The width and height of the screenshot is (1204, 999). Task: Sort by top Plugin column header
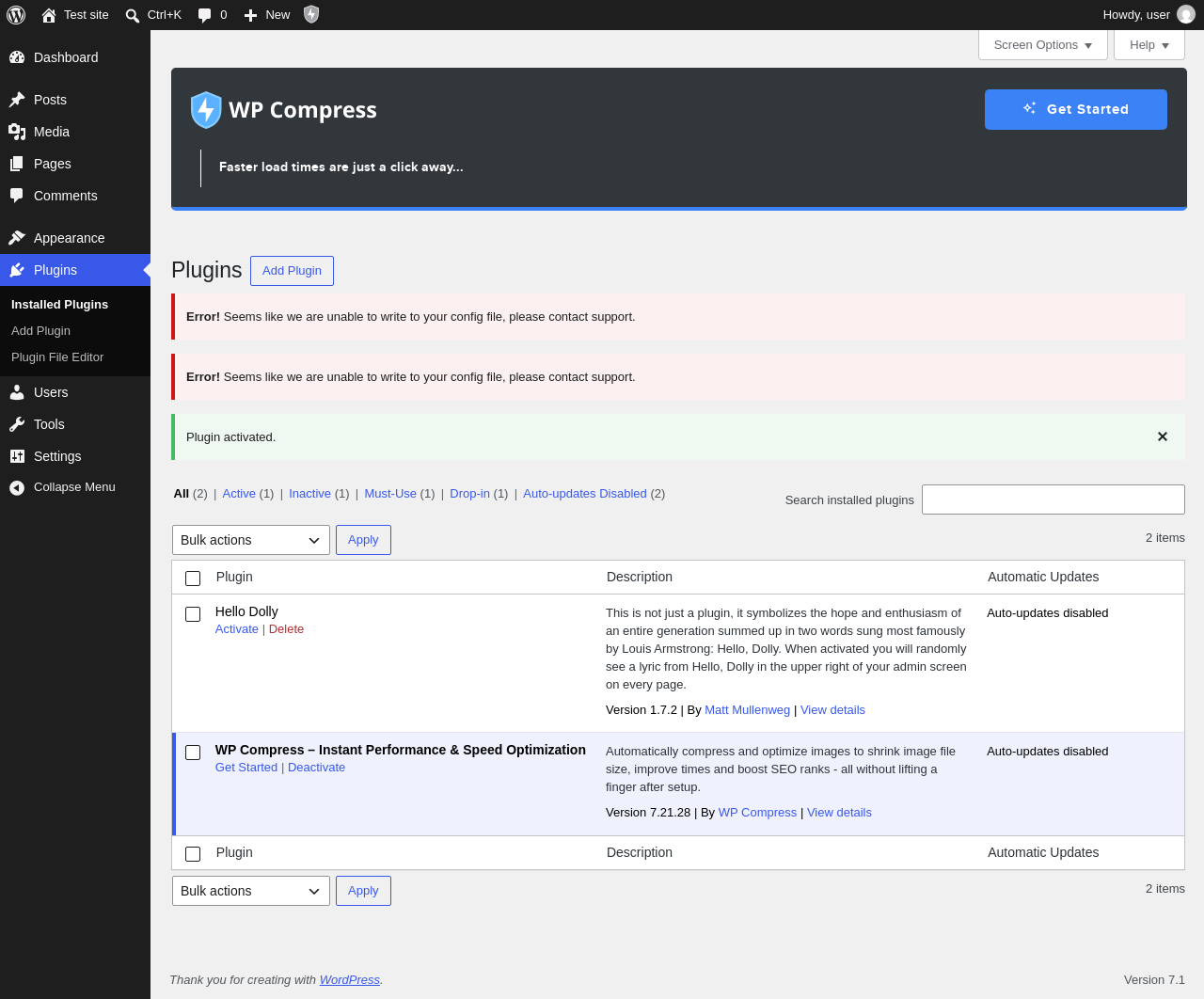pyautogui.click(x=234, y=577)
